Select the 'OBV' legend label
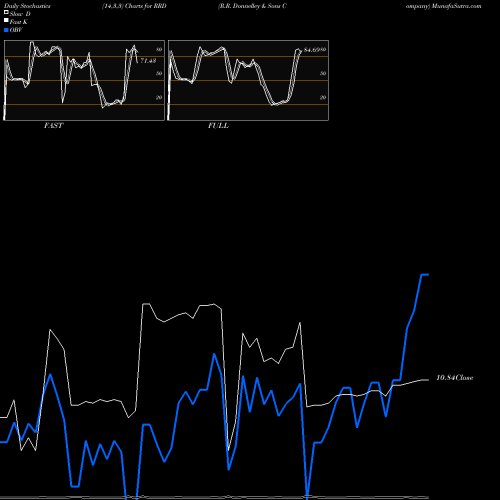Viewport: 500px width, 500px height. point(16,30)
